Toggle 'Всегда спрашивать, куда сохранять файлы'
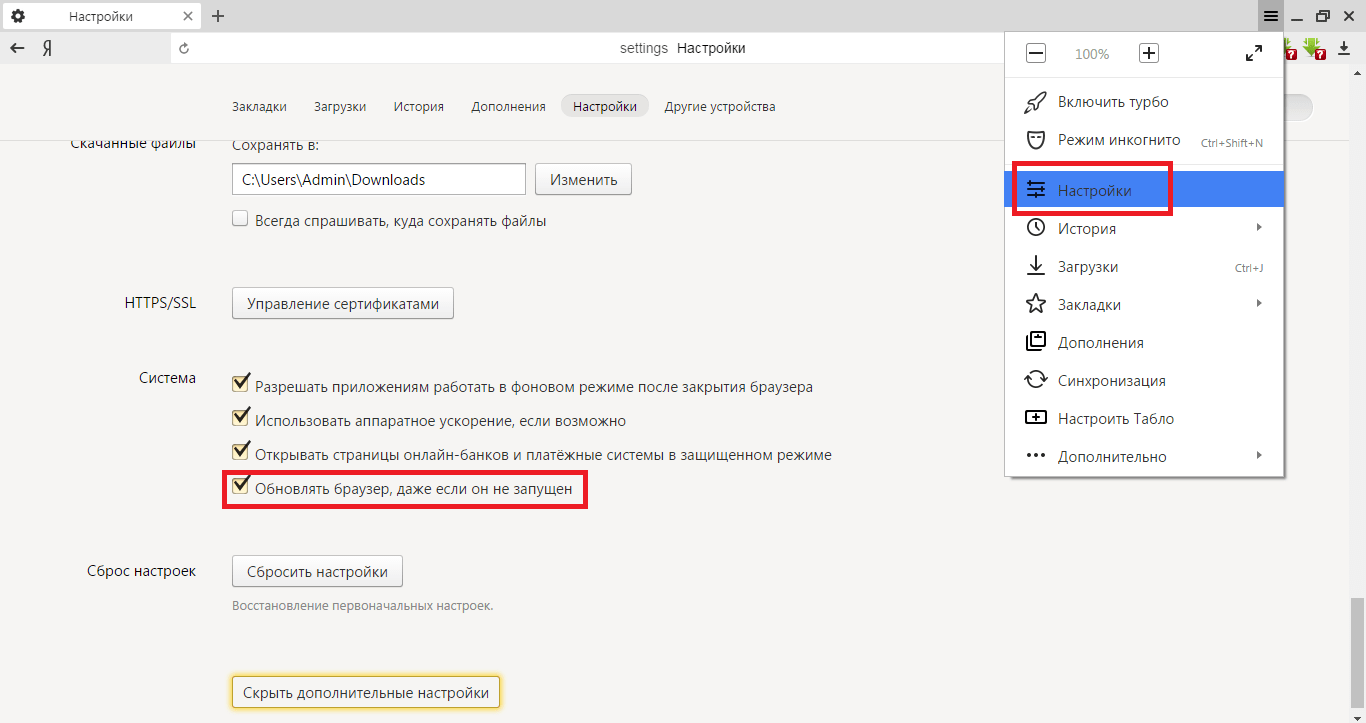The width and height of the screenshot is (1366, 723). pos(240,219)
